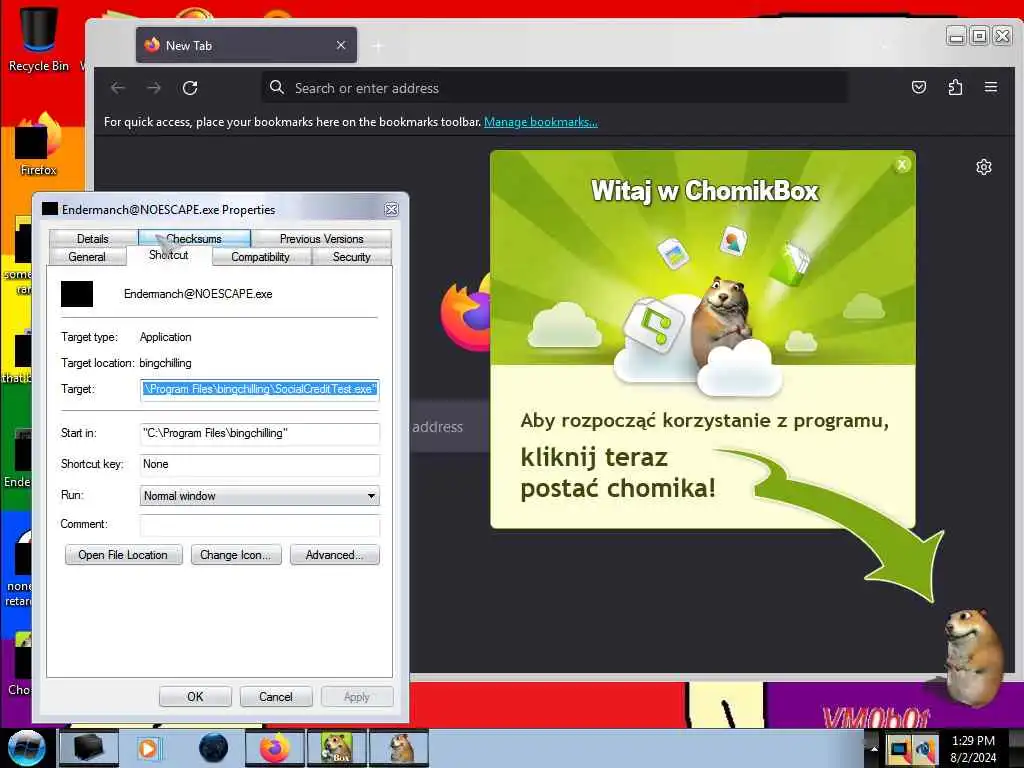Reload the Firefox page
1024x768 pixels.
tap(190, 88)
